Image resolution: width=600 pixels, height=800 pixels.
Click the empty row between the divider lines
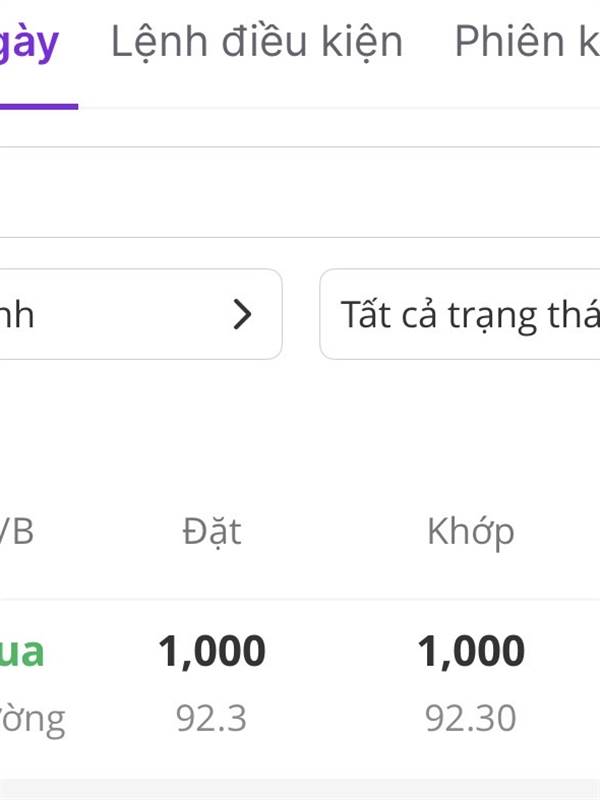[300, 192]
